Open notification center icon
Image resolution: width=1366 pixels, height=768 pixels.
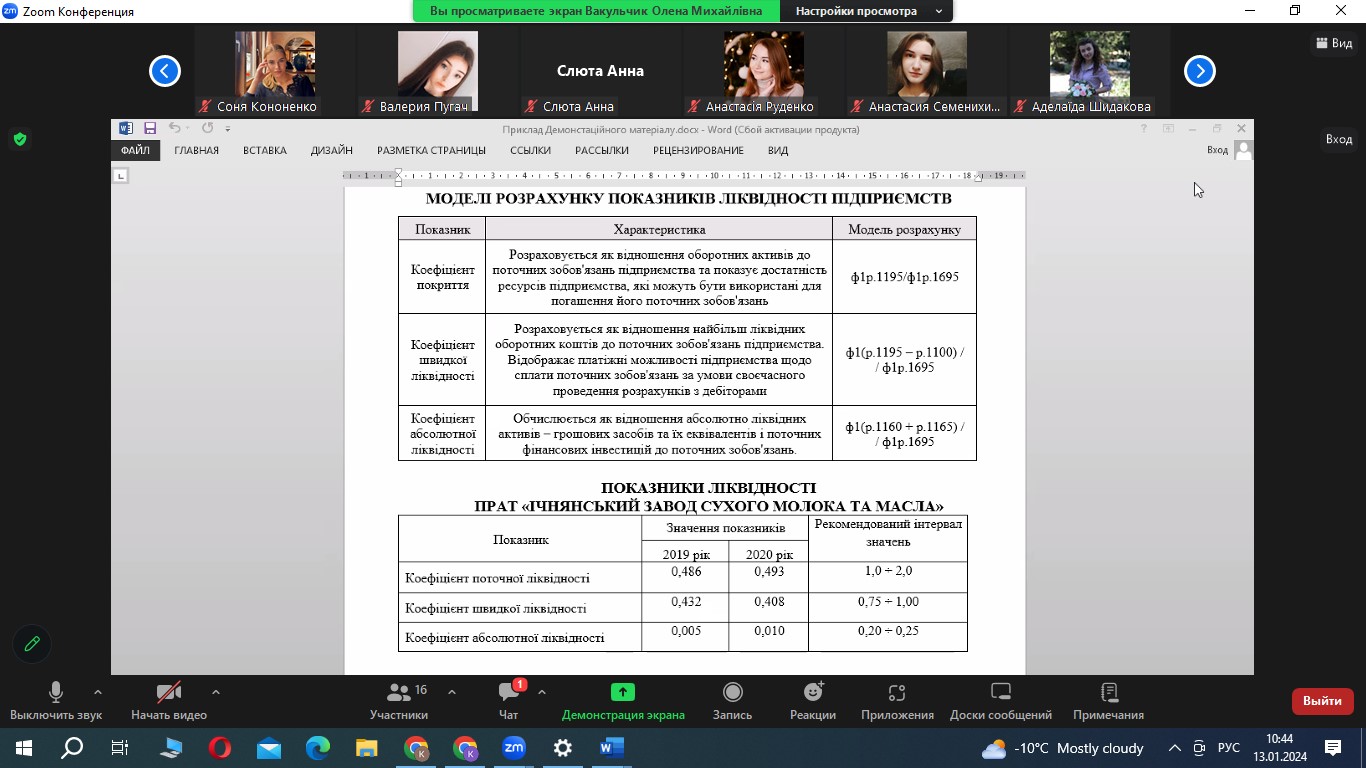click(1333, 748)
